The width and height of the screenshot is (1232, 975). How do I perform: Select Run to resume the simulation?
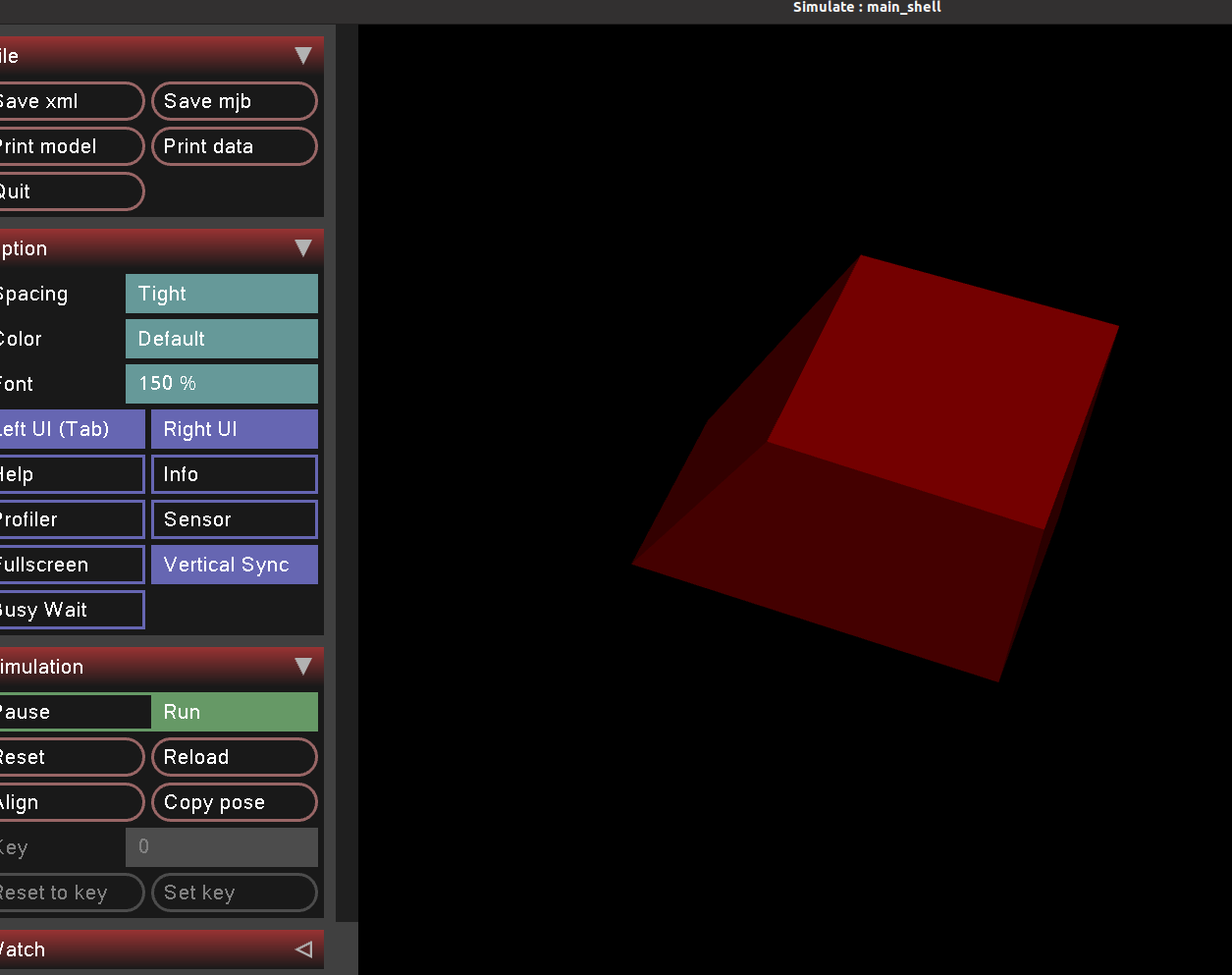[x=235, y=712]
